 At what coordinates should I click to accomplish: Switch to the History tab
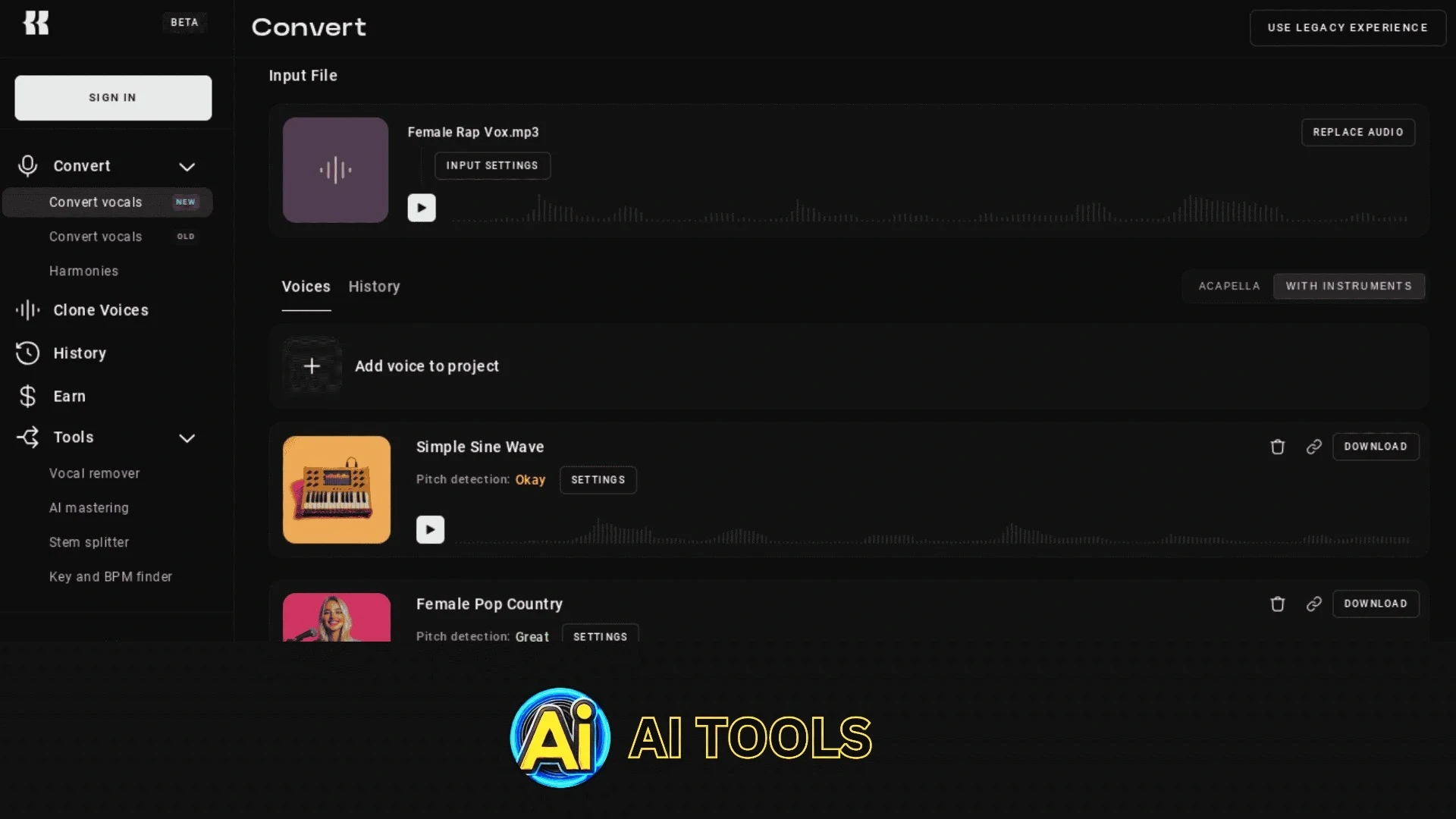click(x=374, y=287)
